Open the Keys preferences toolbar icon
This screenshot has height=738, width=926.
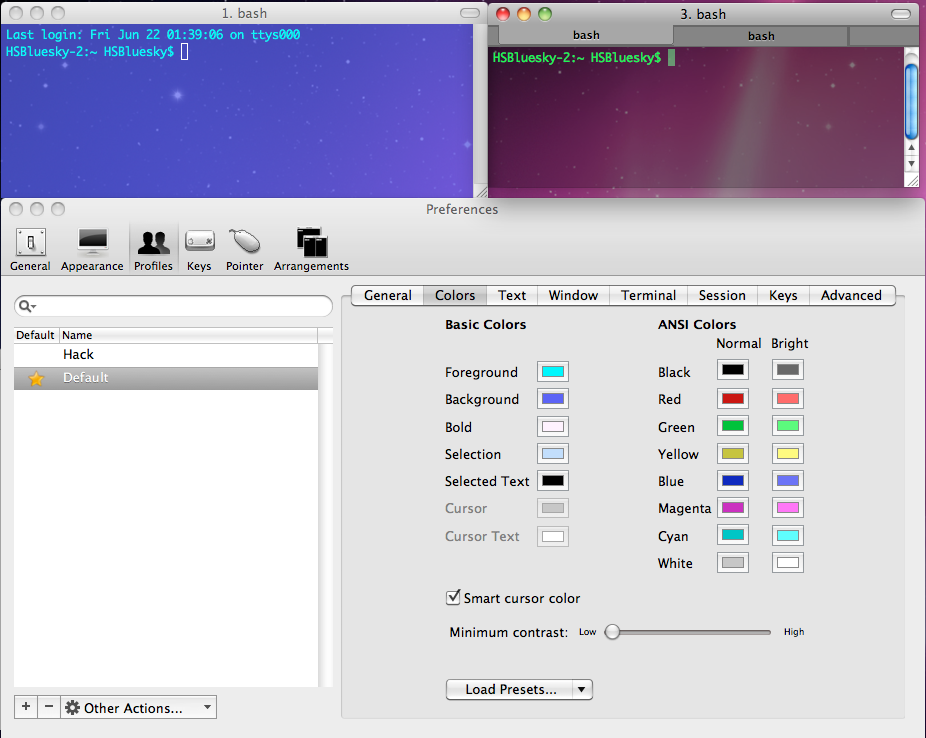[199, 248]
